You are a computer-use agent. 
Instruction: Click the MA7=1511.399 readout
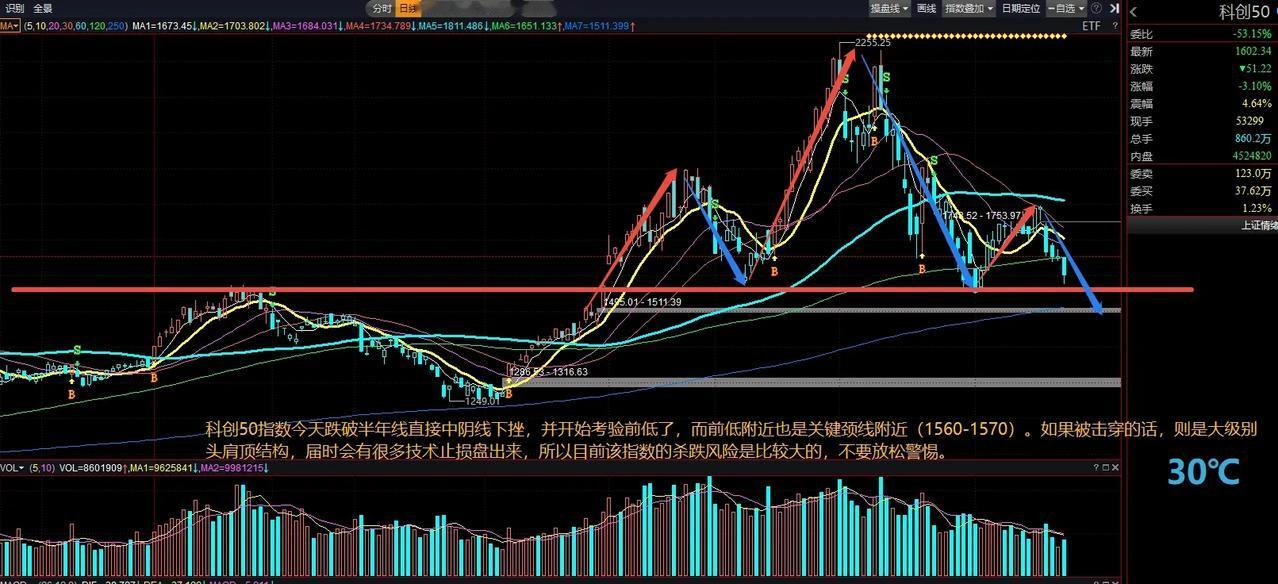point(596,25)
